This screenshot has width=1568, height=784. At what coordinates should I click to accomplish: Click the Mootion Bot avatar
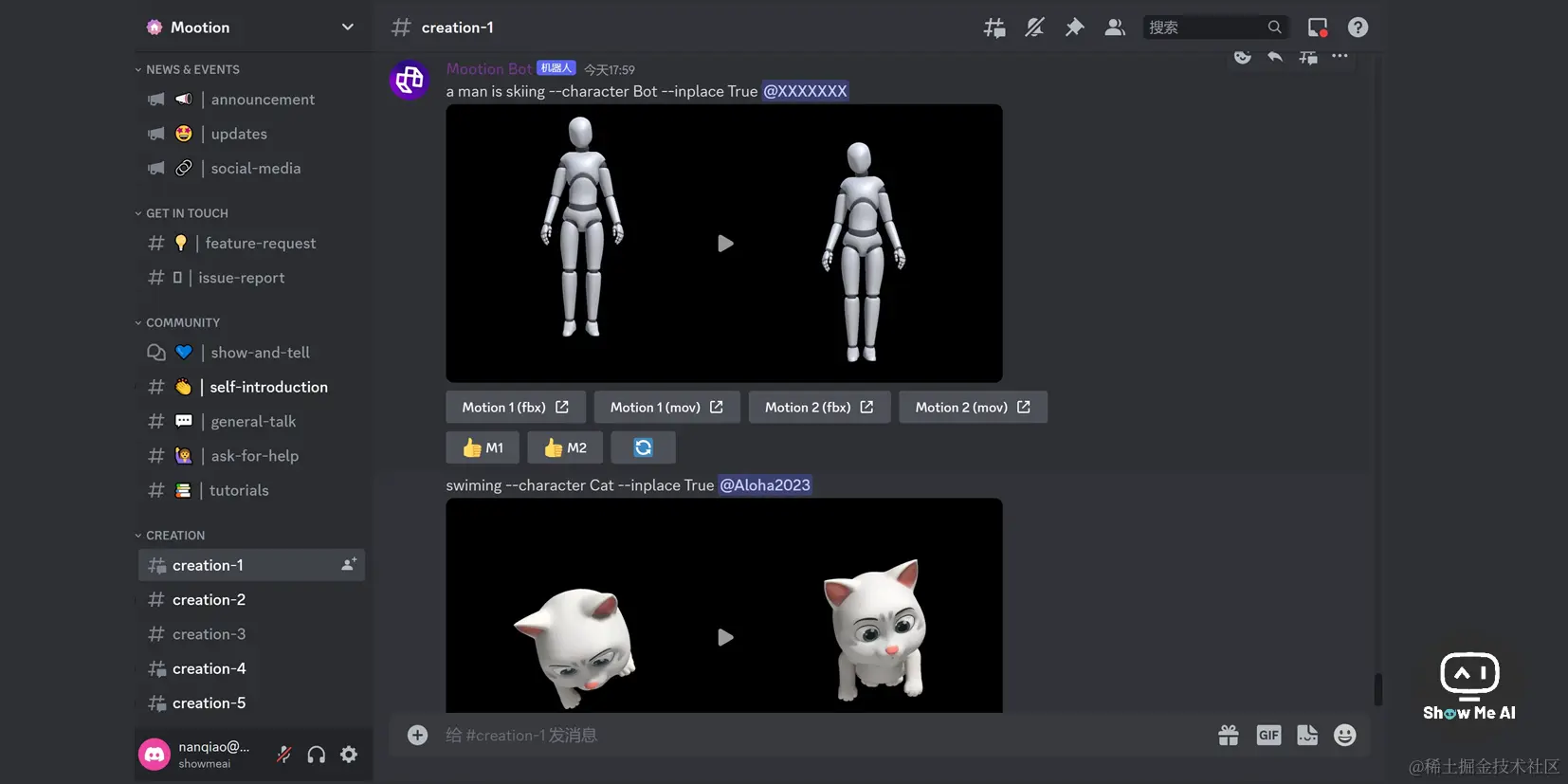coord(410,80)
